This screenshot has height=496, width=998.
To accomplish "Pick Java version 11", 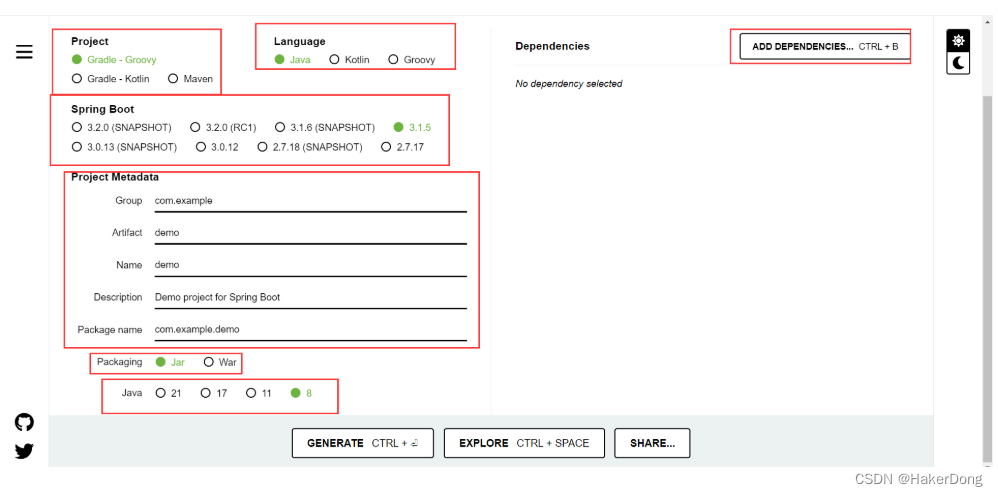I will pos(259,393).
